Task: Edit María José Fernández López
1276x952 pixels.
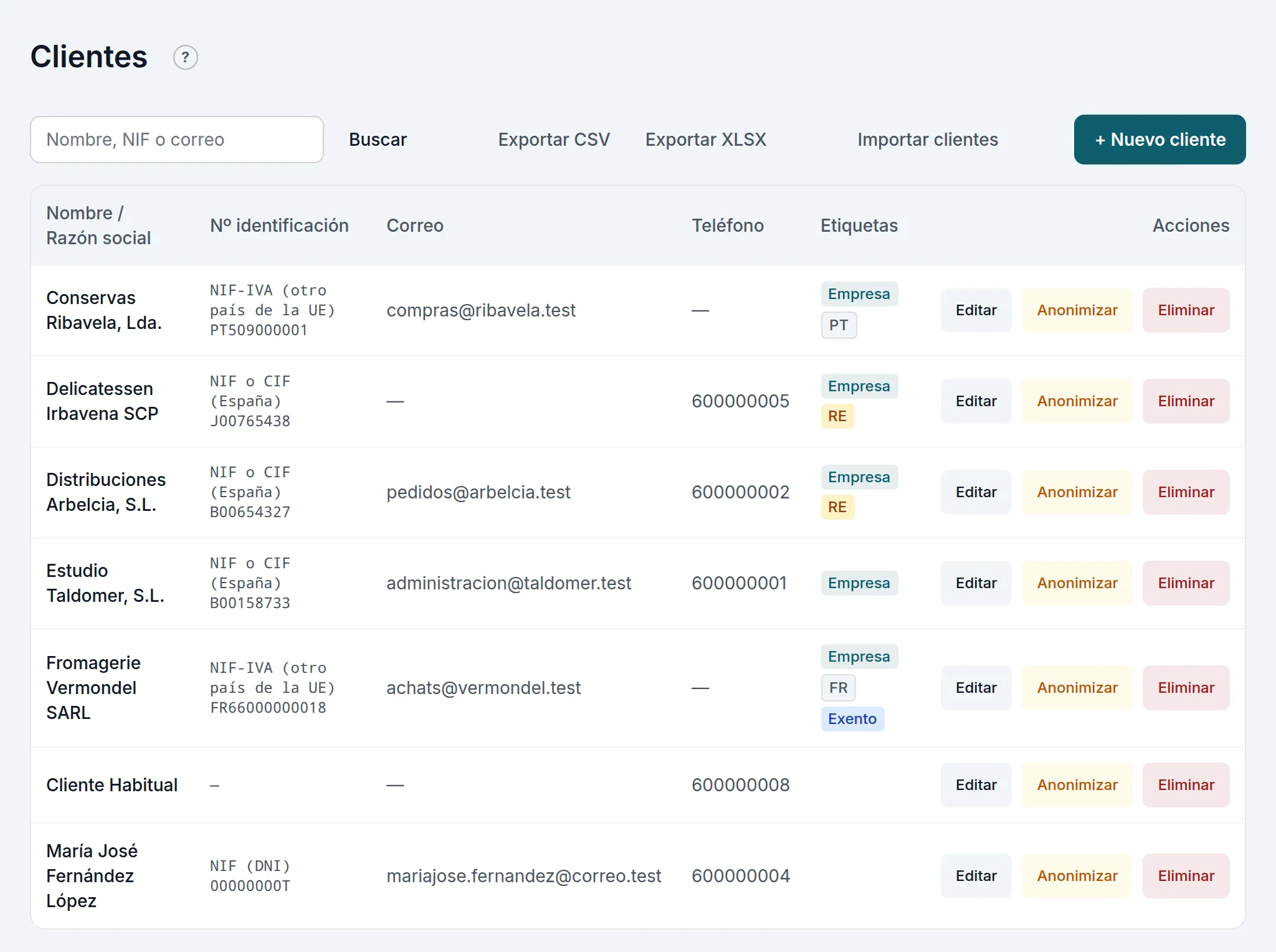Action: pos(976,876)
